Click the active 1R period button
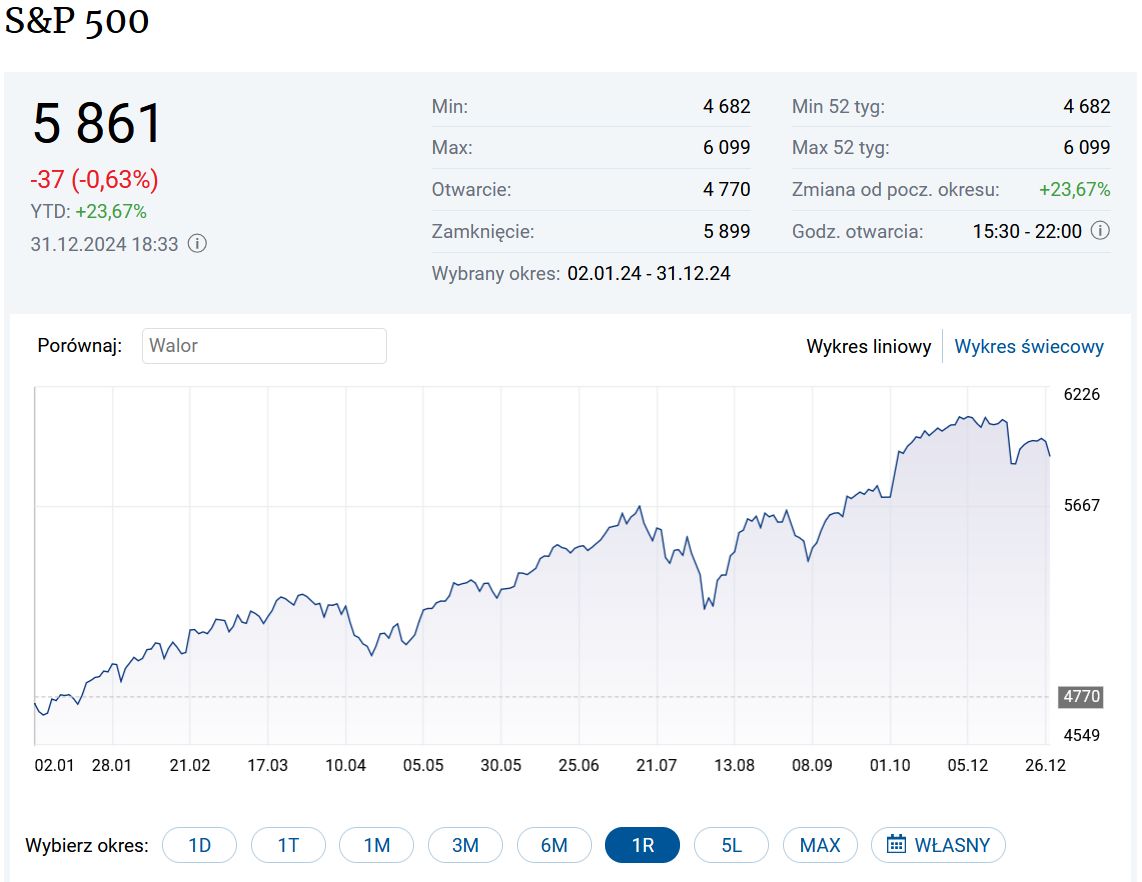Image resolution: width=1142 pixels, height=882 pixels. [642, 845]
